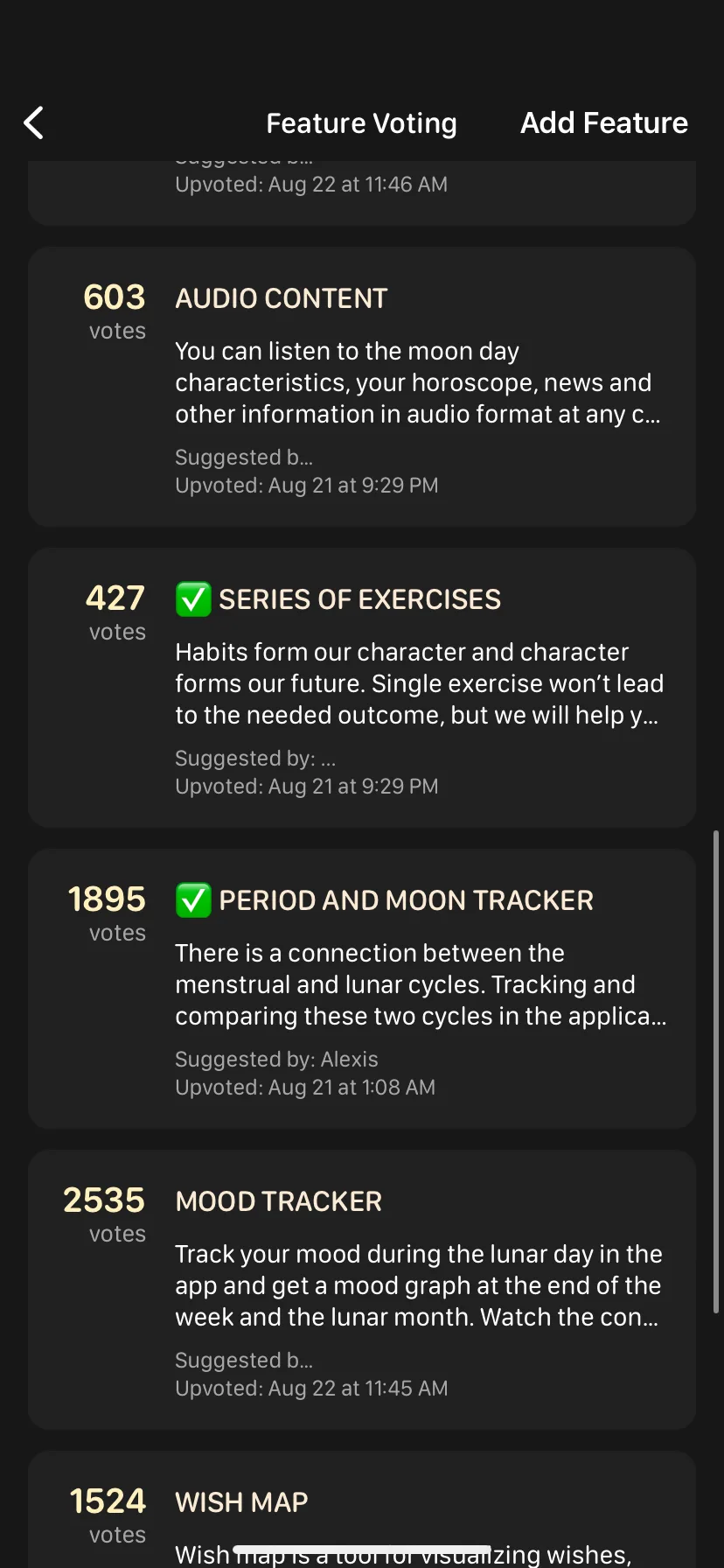Expand the truncated Audio Content description

point(417,382)
